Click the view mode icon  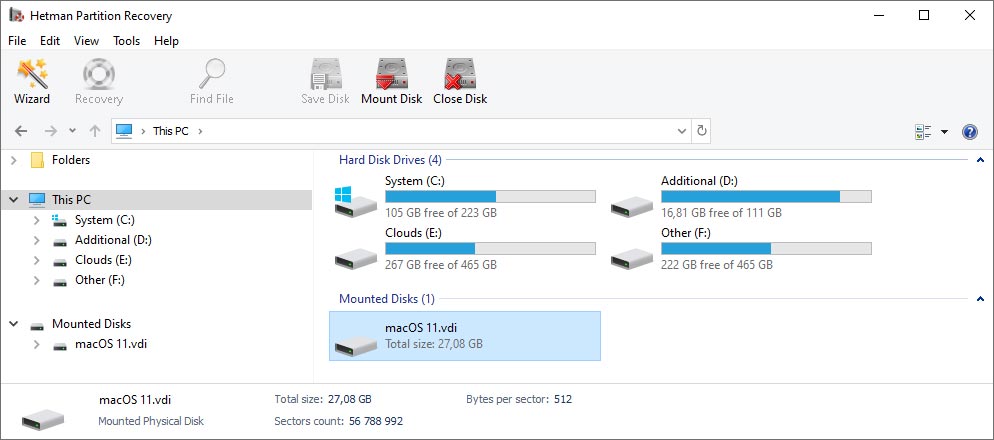(x=923, y=131)
